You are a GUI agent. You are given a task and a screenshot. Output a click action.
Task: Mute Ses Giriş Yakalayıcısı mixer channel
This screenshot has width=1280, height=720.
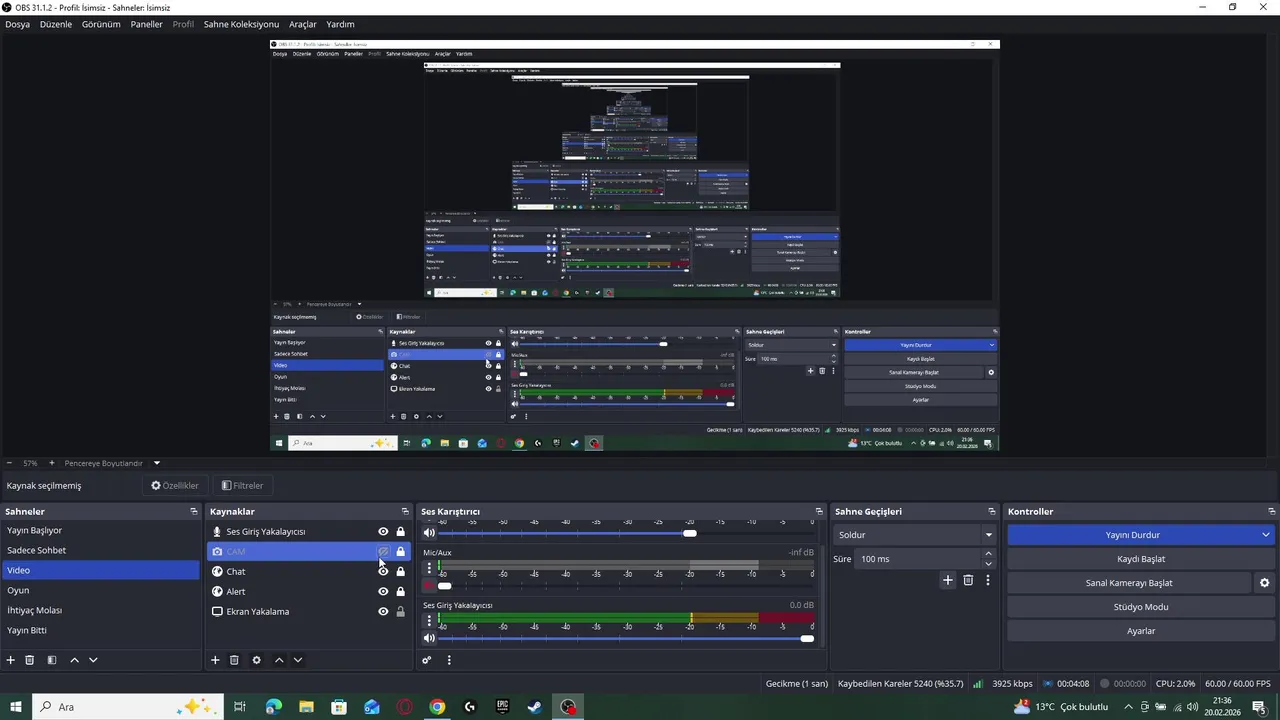[430, 638]
